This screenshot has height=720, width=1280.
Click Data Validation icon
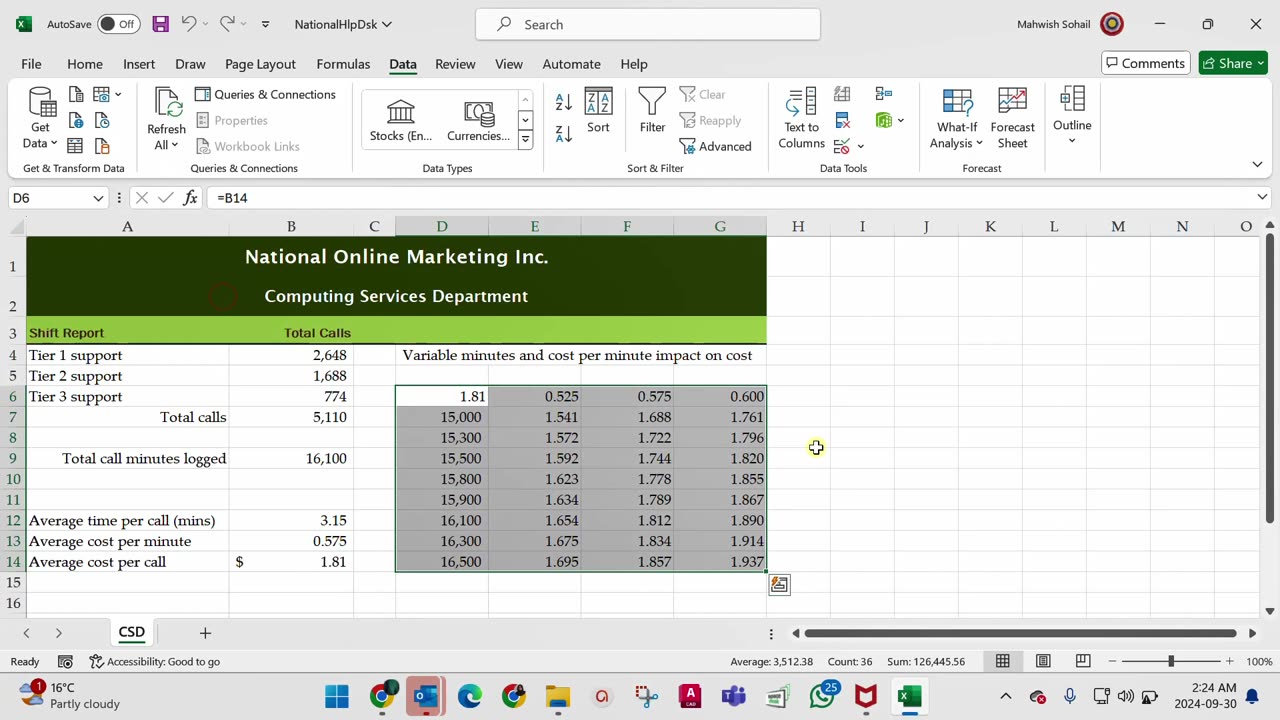[842, 147]
